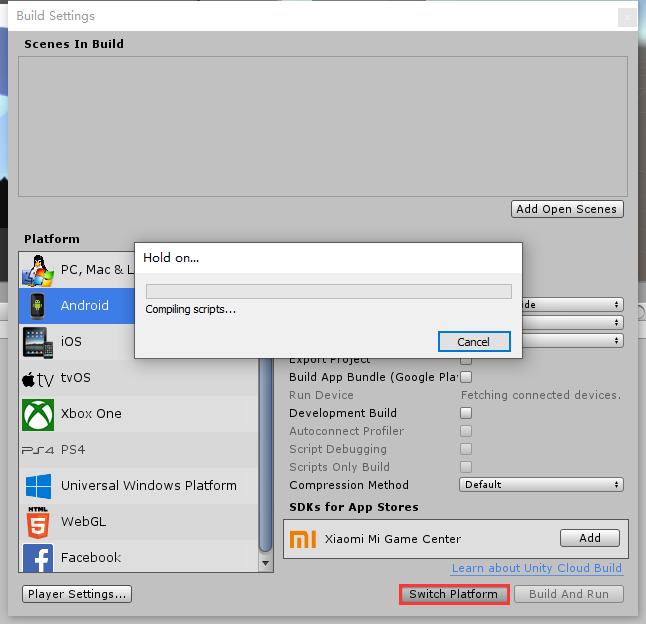Toggle the Script Debugging checkbox

[466, 449]
